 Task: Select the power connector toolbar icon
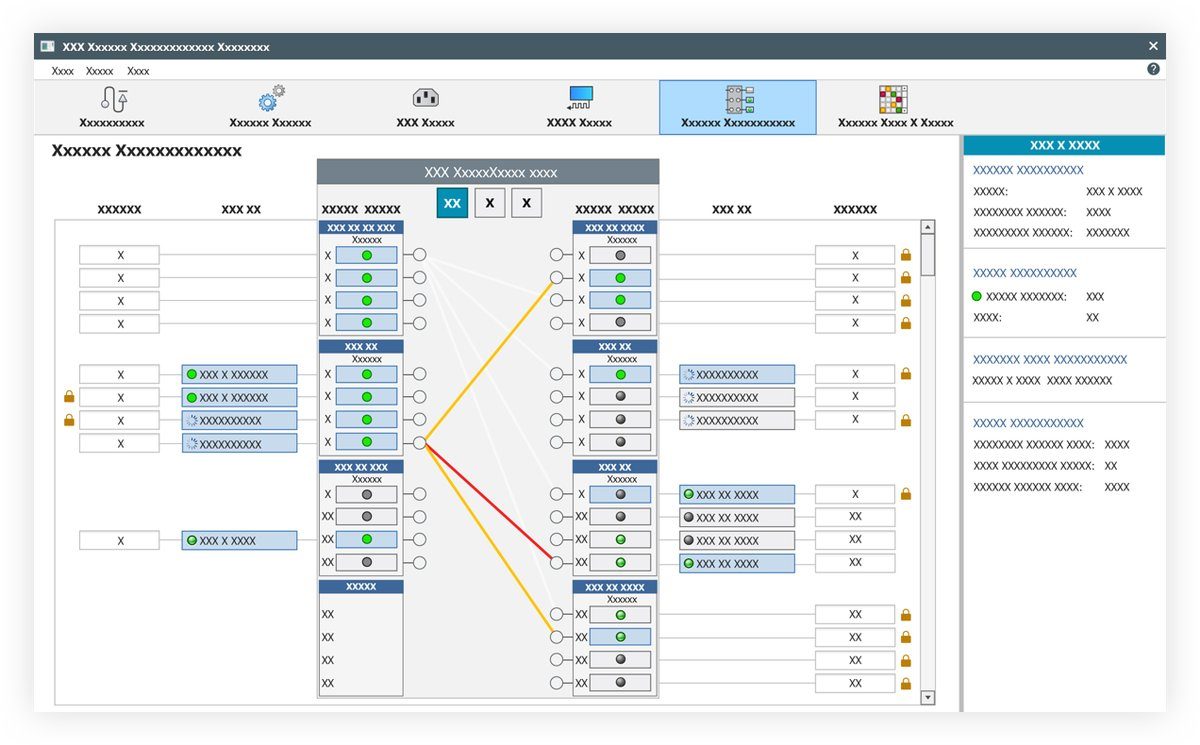pos(424,98)
